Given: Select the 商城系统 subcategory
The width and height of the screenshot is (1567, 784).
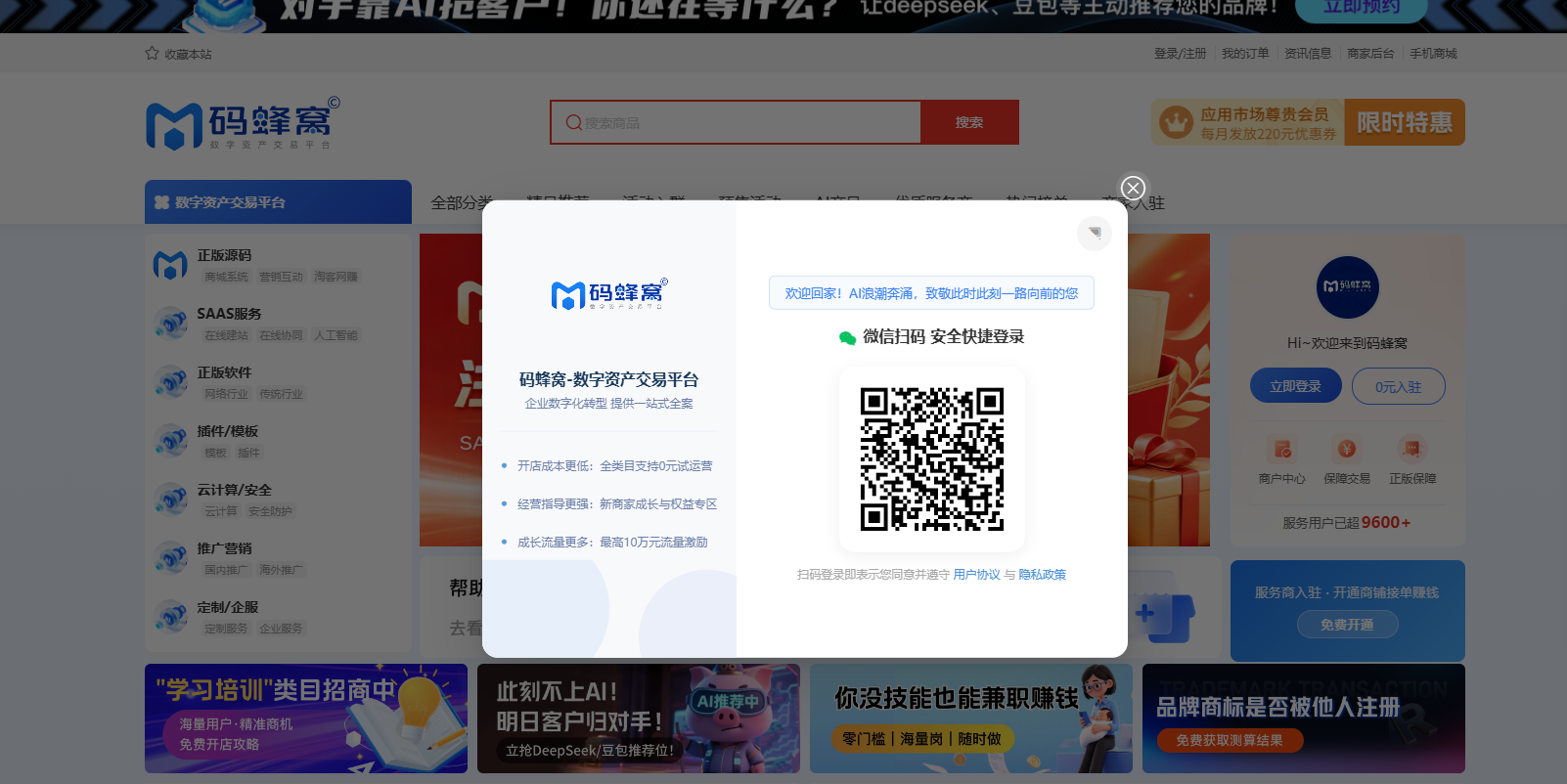Looking at the screenshot, I should point(226,277).
